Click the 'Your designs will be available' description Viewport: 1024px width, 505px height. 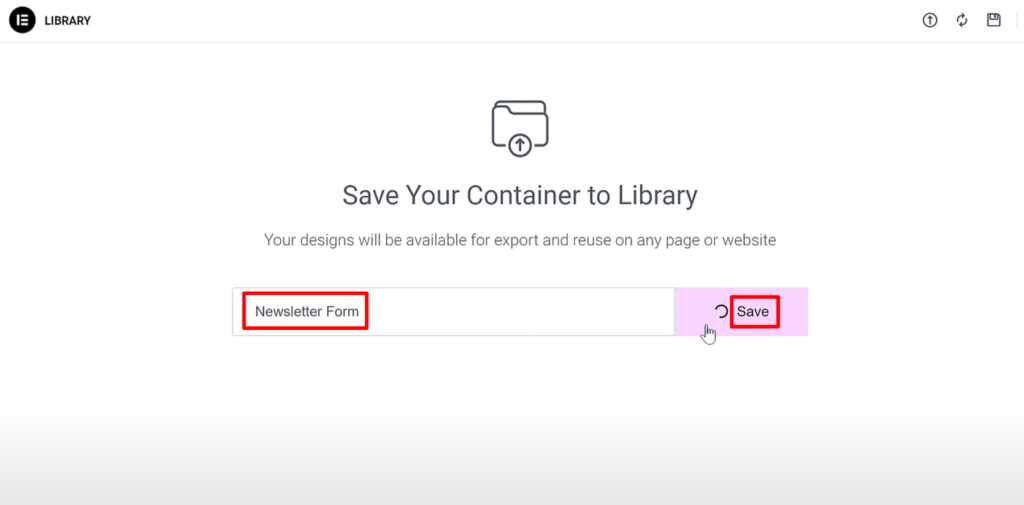[x=520, y=240]
